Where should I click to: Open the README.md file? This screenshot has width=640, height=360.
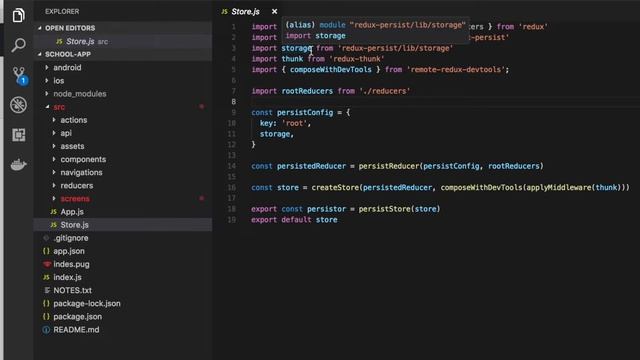76,329
